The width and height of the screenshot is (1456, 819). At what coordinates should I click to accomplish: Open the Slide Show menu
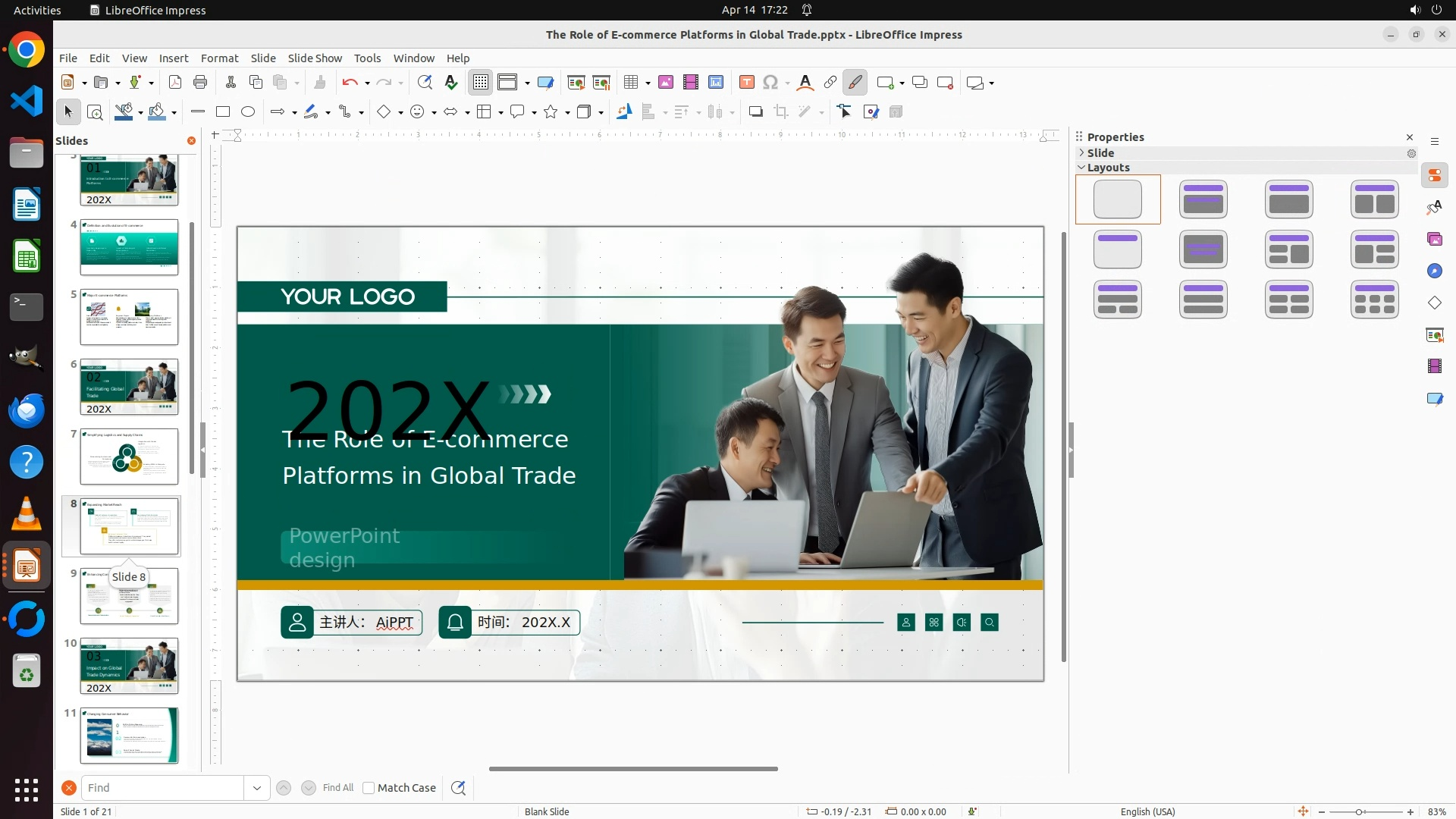point(315,58)
